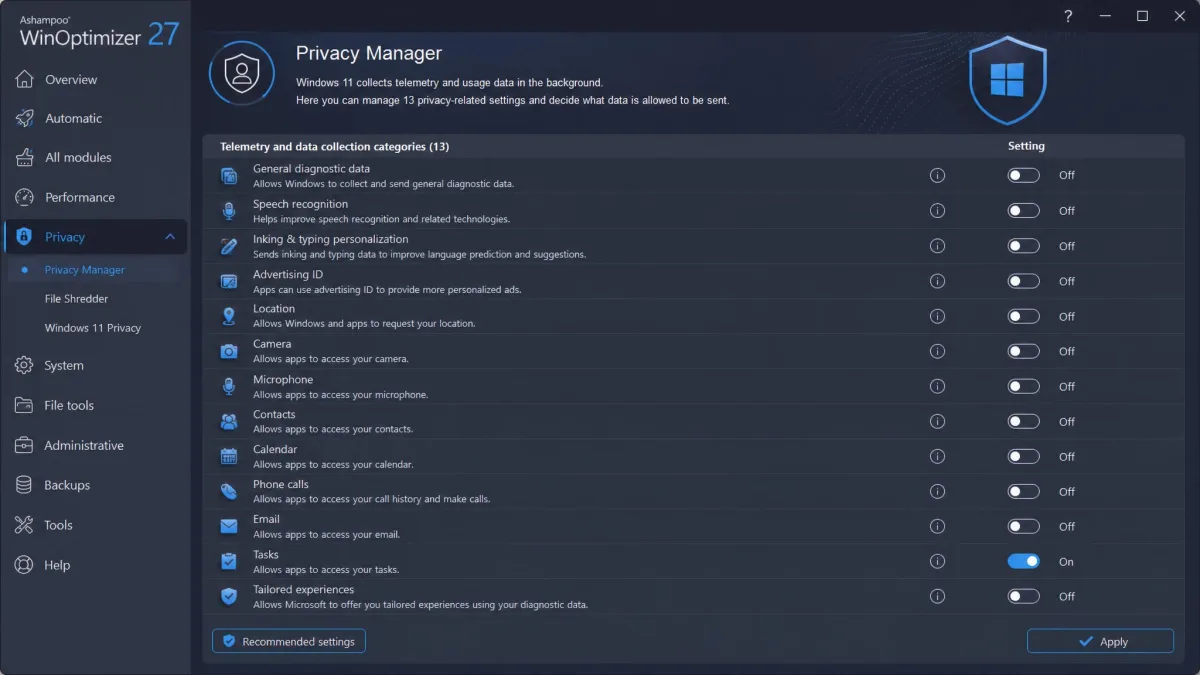Click the Phone calls handset icon

click(x=229, y=491)
